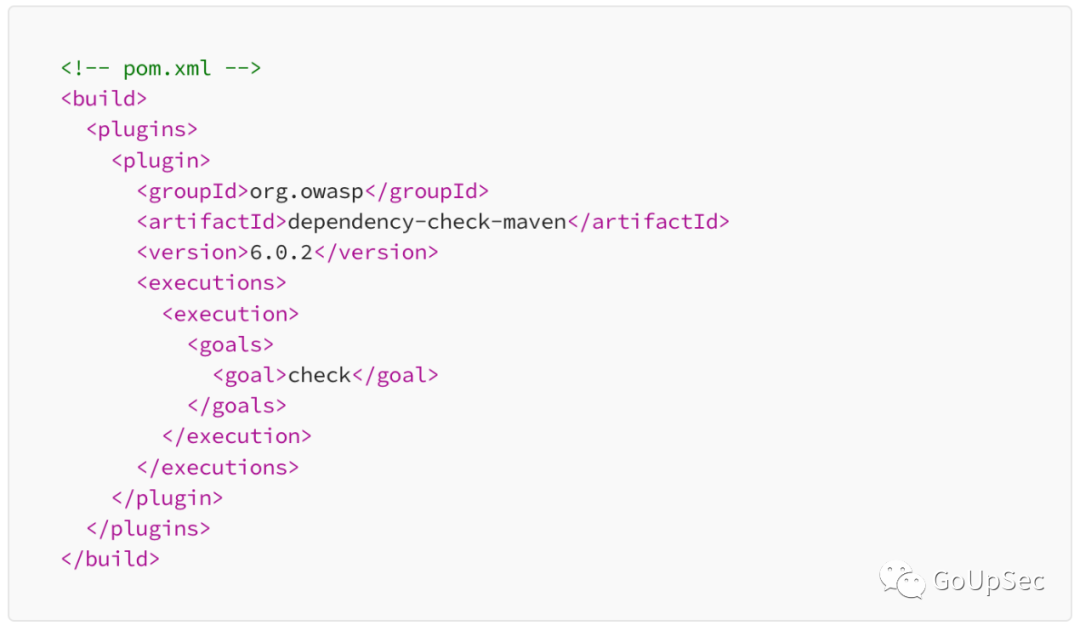The height and width of the screenshot is (631, 1080).
Task: Click the opening plugin tag
Action: [x=161, y=161]
